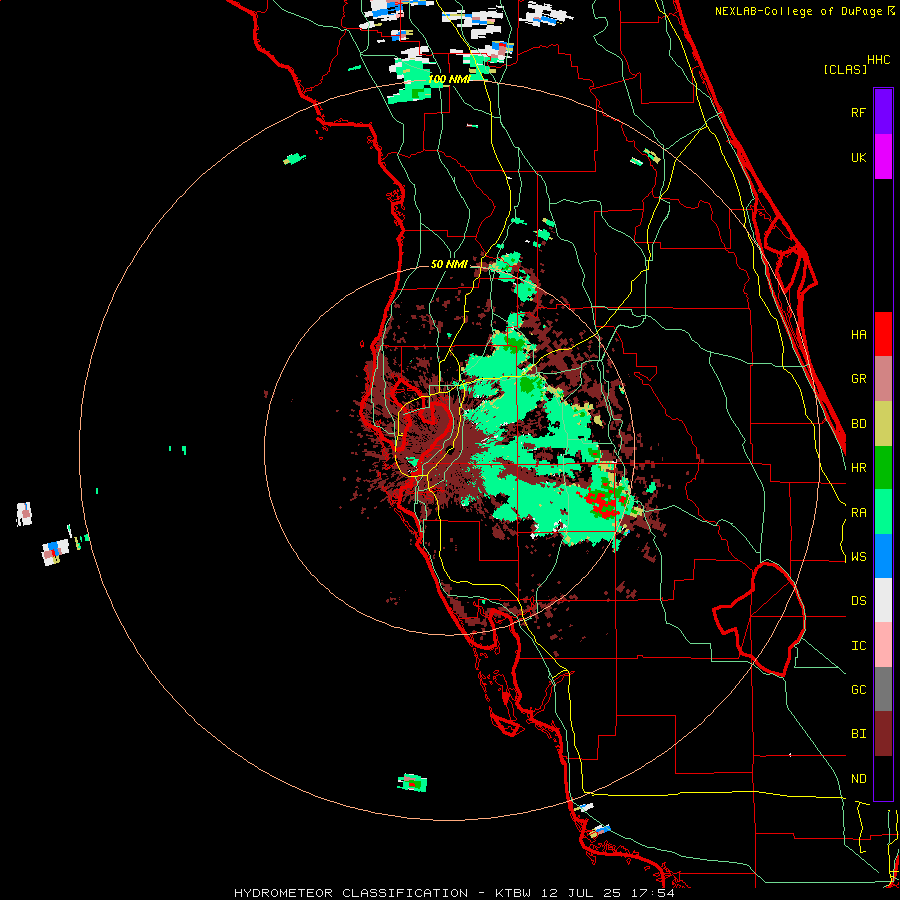This screenshot has height=900, width=900.
Task: Click the 100 NMI range ring label
Action: [x=449, y=79]
